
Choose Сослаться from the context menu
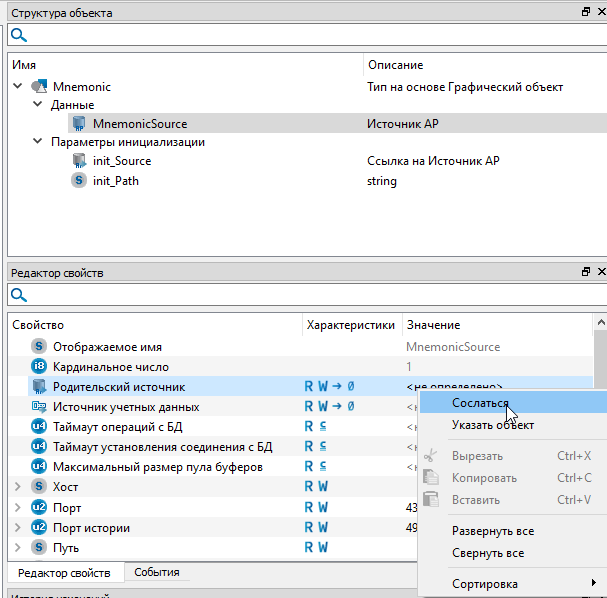tap(480, 403)
